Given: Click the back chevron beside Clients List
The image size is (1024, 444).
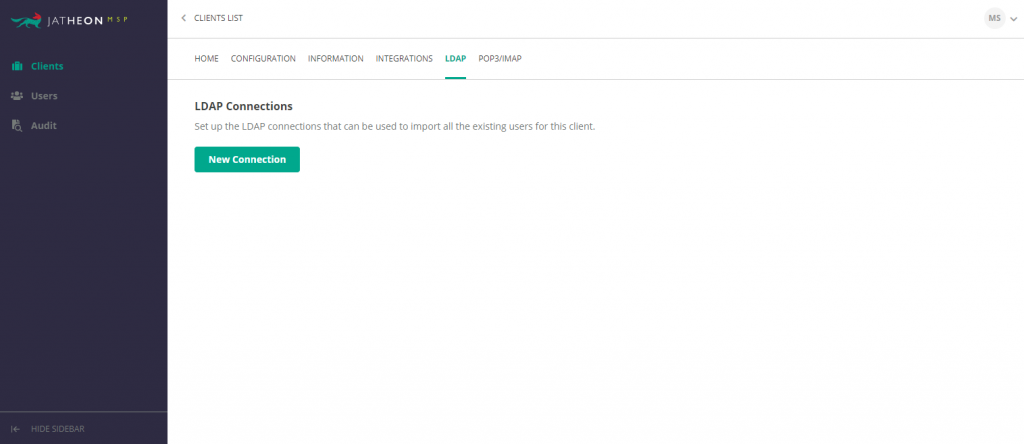Looking at the screenshot, I should (x=184, y=18).
